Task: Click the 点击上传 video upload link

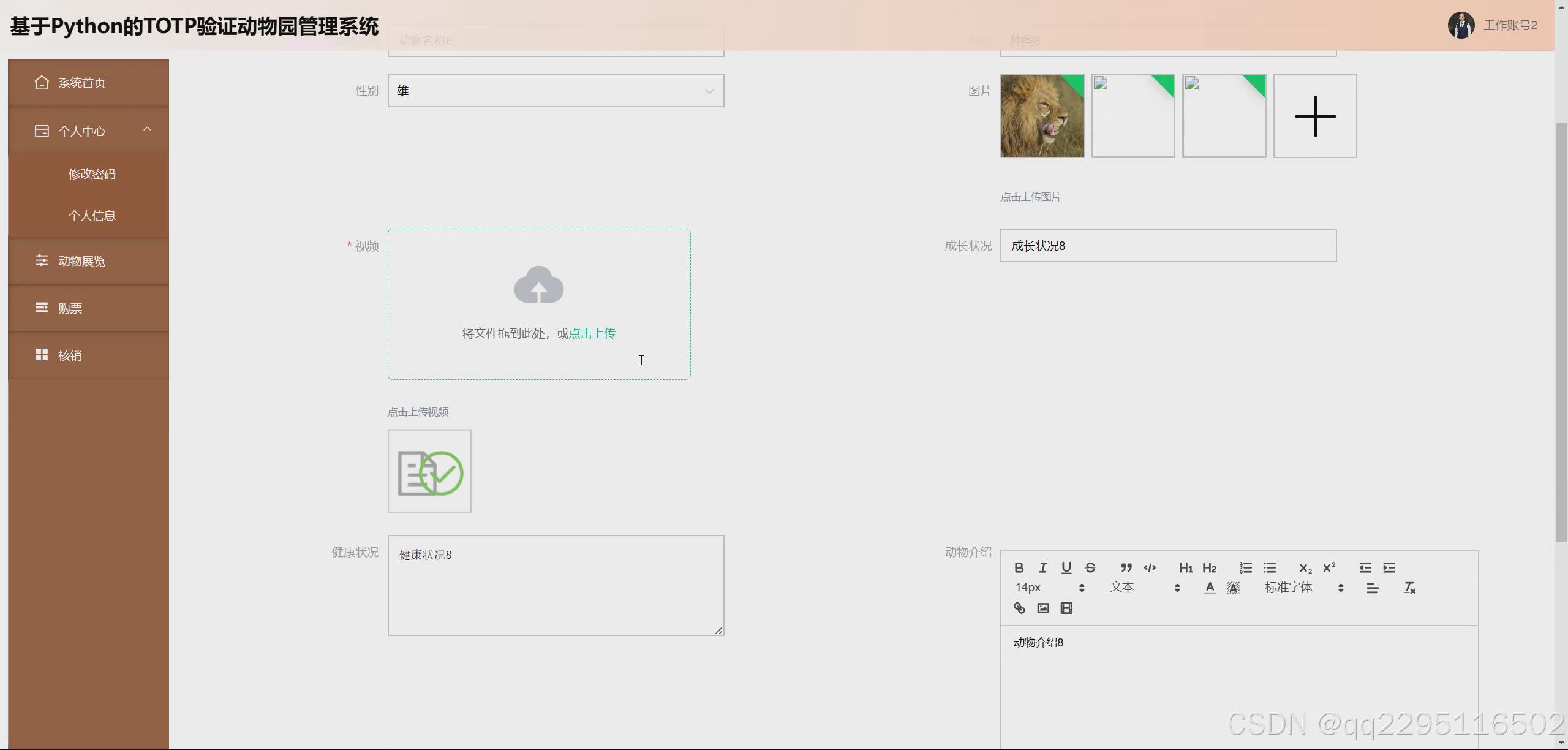Action: click(x=592, y=333)
